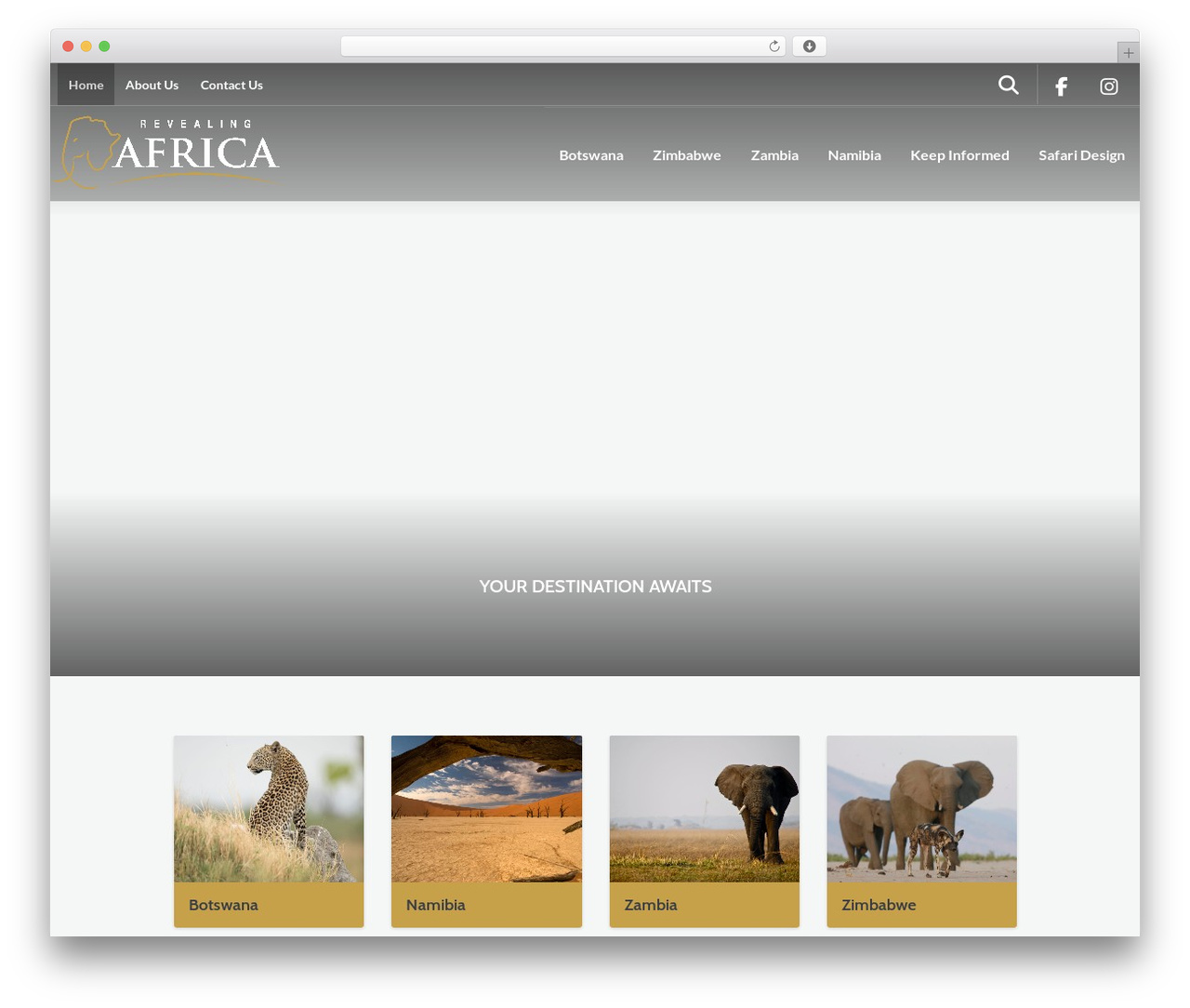1190x1008 pixels.
Task: Click the elephants photo for Zimbabwe
Action: click(x=922, y=809)
